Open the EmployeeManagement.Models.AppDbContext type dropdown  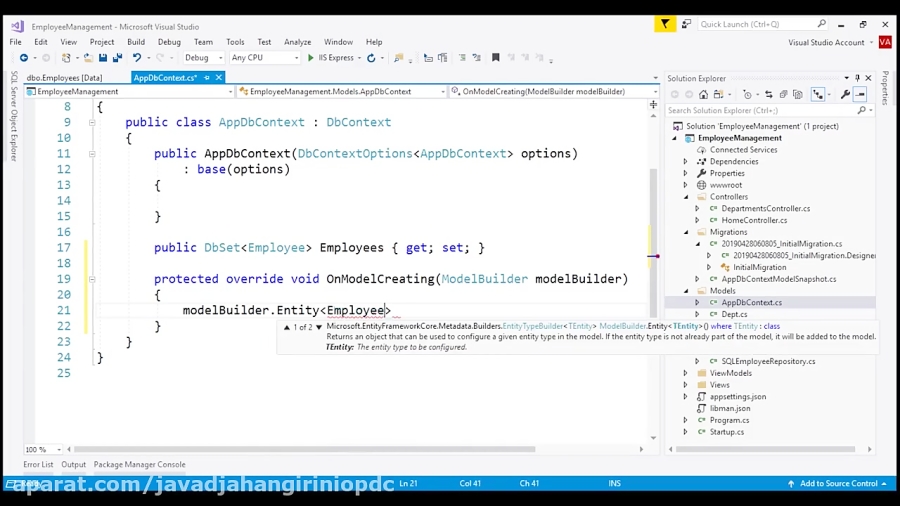pyautogui.click(x=342, y=91)
